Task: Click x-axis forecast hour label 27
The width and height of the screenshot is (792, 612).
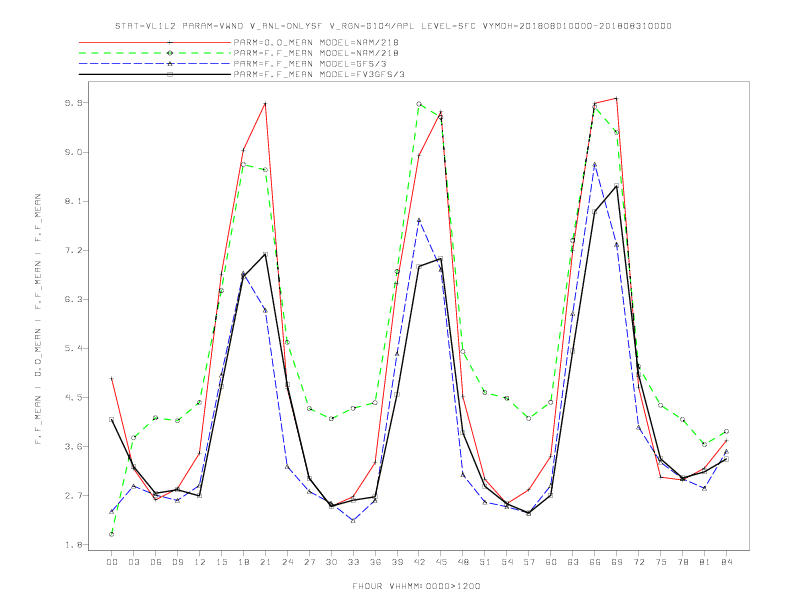Action: (x=309, y=562)
